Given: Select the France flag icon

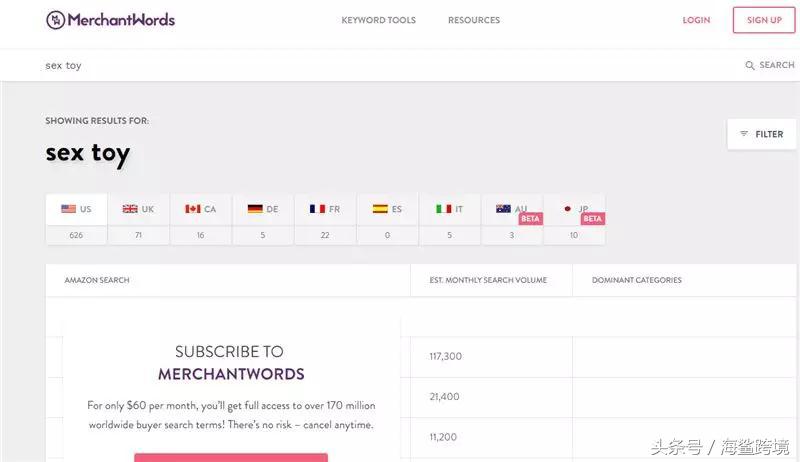Looking at the screenshot, I should coord(317,209).
